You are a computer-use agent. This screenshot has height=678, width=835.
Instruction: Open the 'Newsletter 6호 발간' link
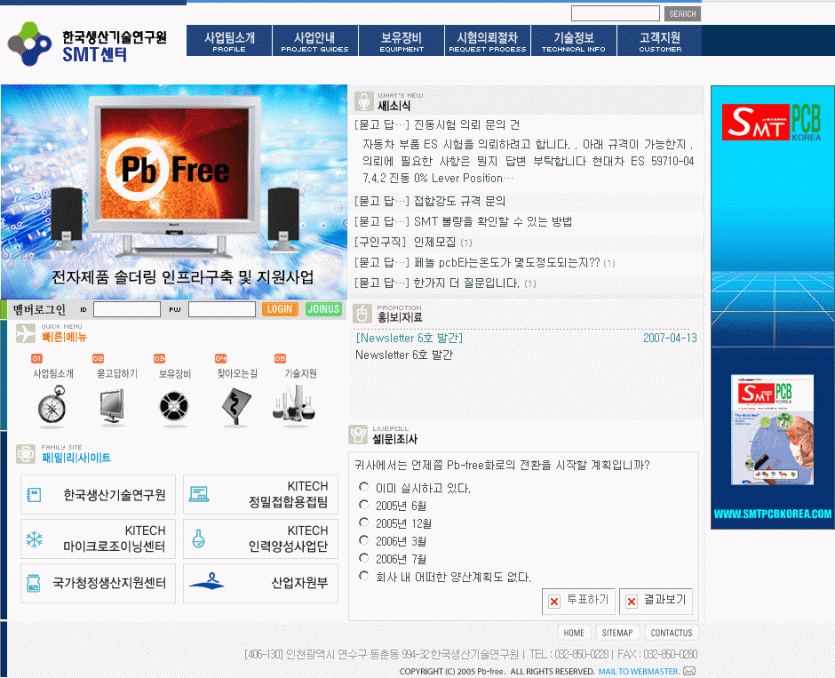coord(409,338)
